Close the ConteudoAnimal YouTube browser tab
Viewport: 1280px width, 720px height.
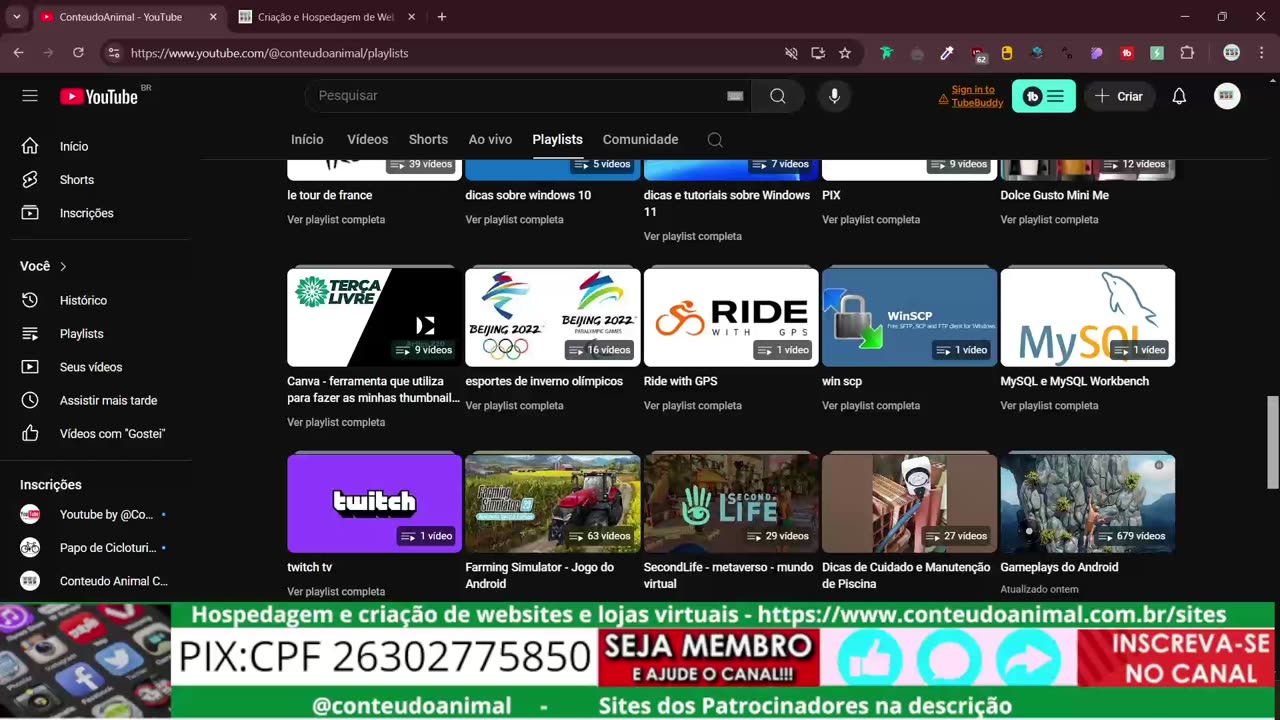pos(213,17)
